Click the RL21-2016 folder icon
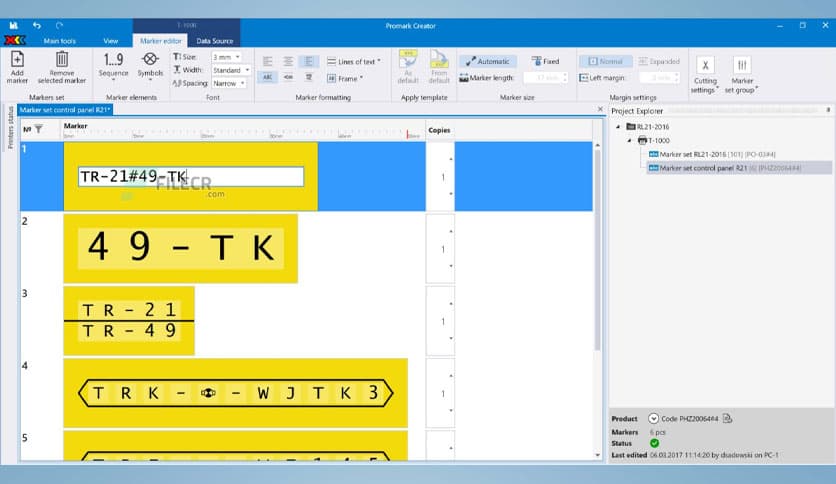 click(x=631, y=126)
